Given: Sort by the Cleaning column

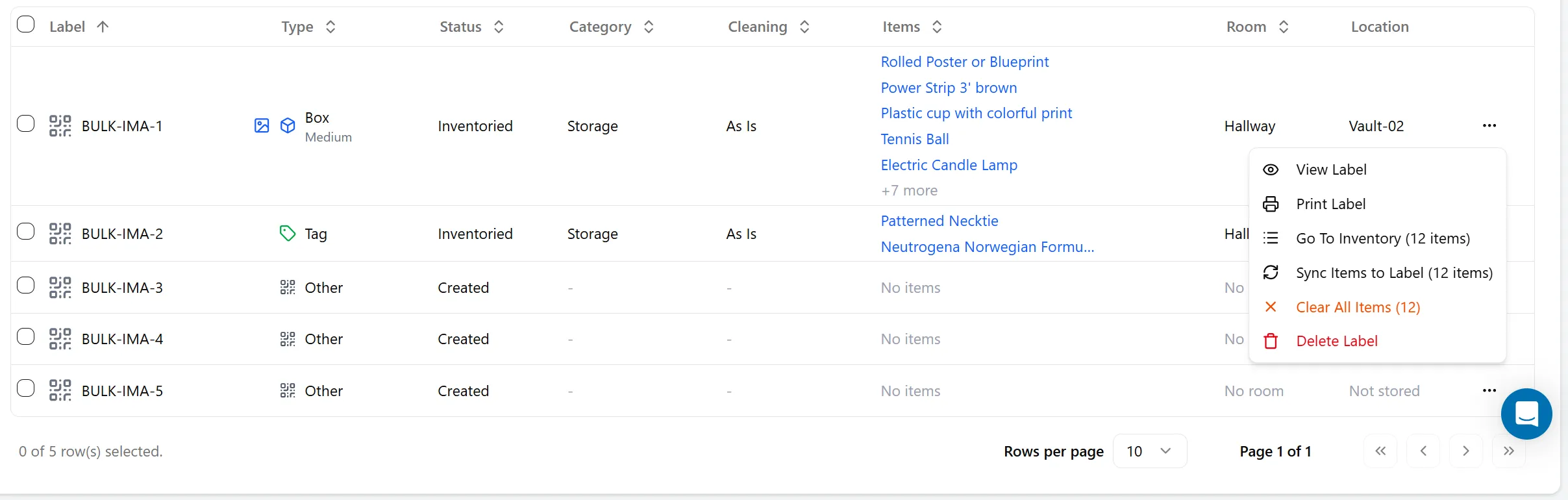Looking at the screenshot, I should [769, 27].
